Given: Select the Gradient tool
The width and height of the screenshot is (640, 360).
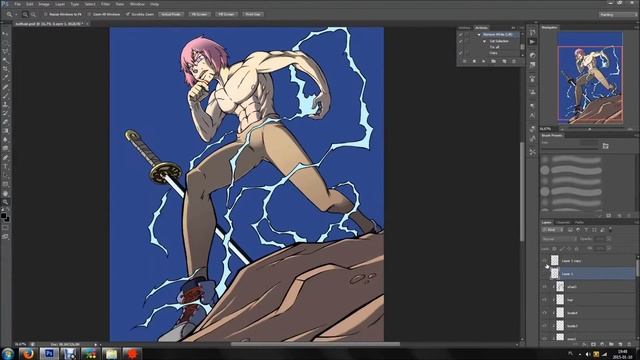Looking at the screenshot, I should [5, 131].
